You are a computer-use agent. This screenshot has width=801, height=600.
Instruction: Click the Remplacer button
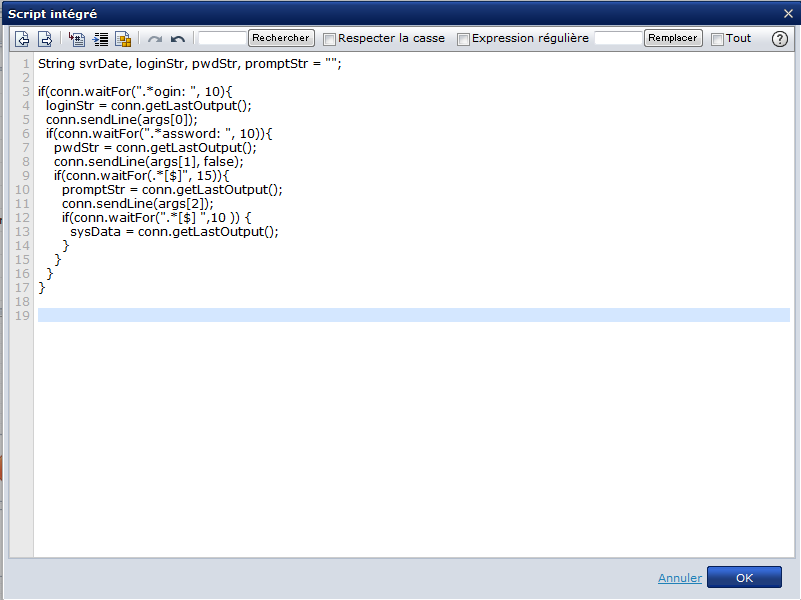point(673,38)
